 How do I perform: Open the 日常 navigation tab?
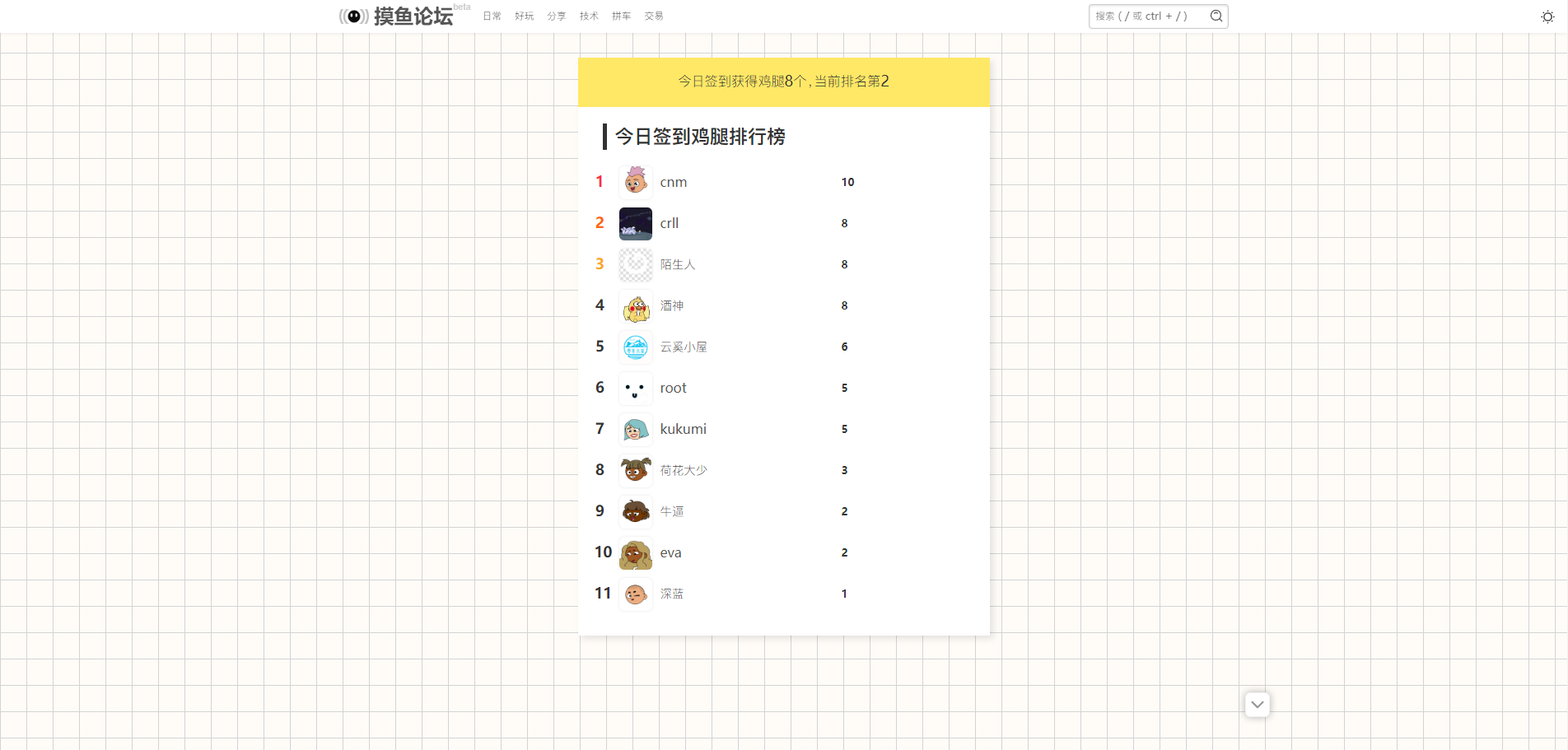tap(492, 16)
